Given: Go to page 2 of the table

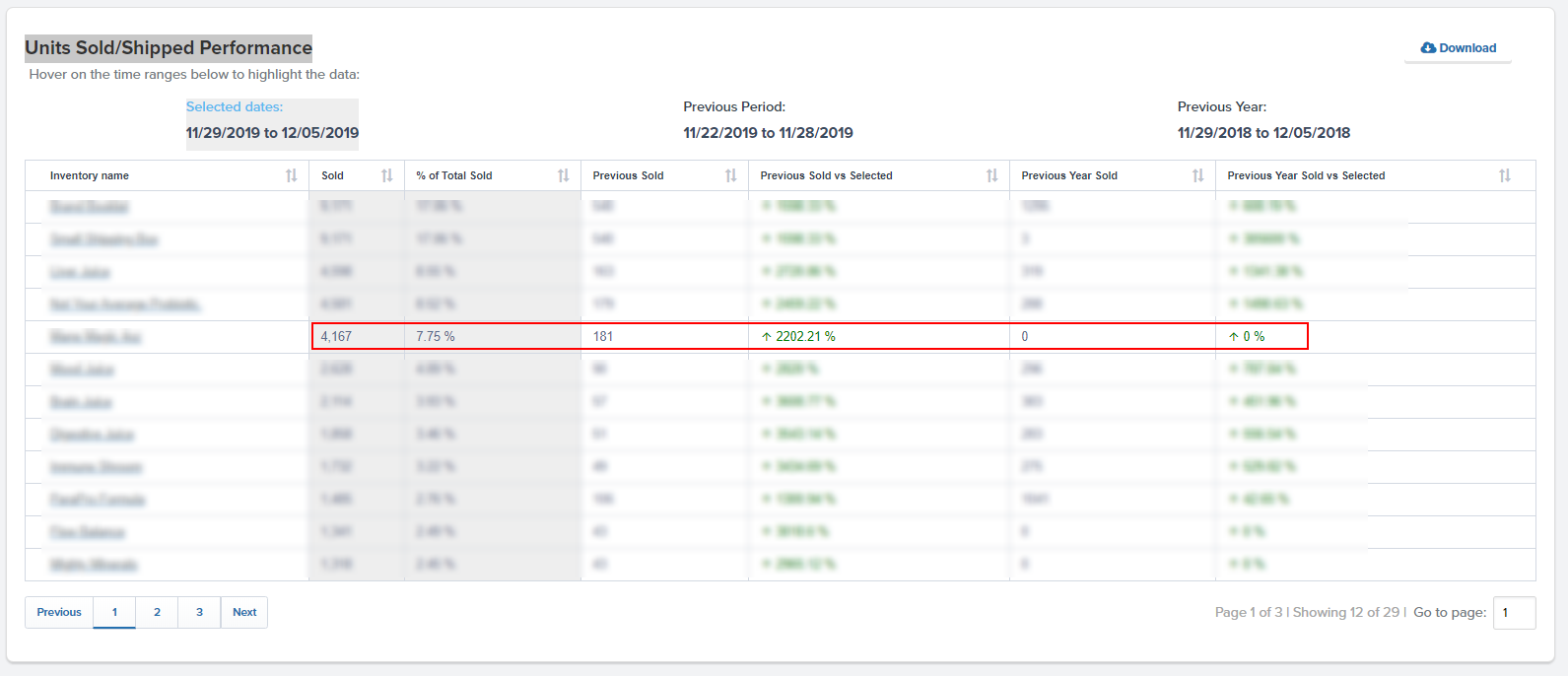Looking at the screenshot, I should (157, 612).
